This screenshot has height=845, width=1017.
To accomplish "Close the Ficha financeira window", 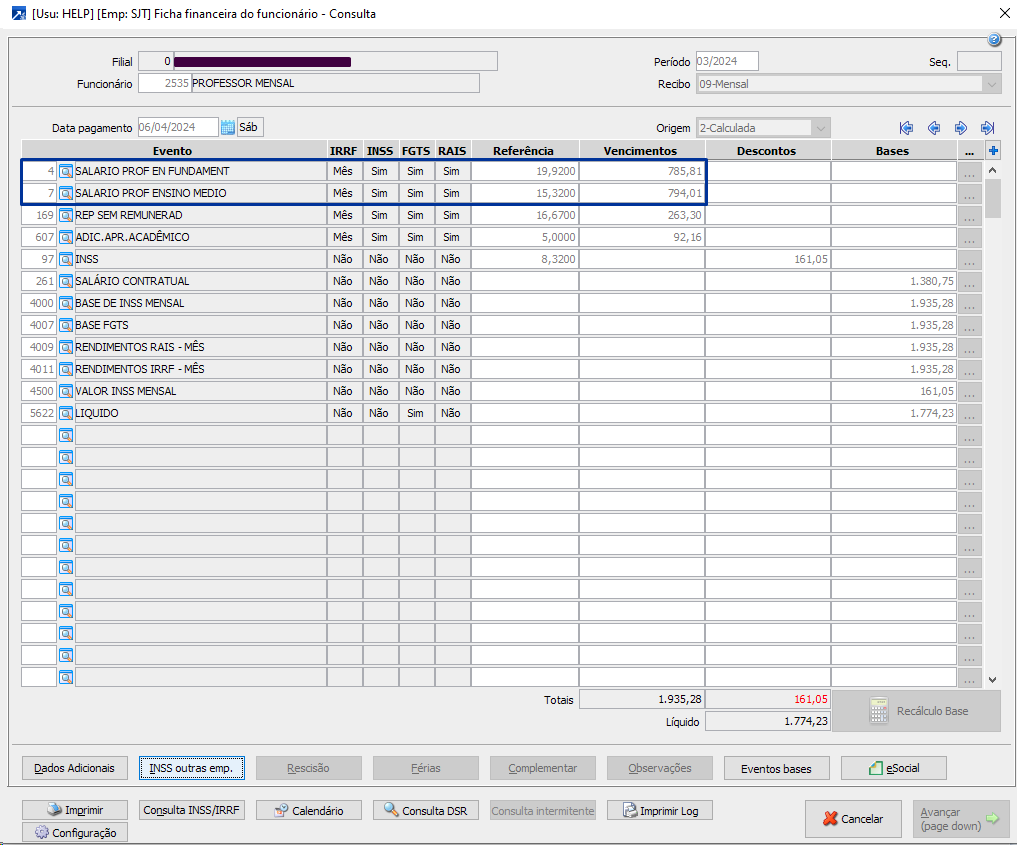I will [1004, 13].
